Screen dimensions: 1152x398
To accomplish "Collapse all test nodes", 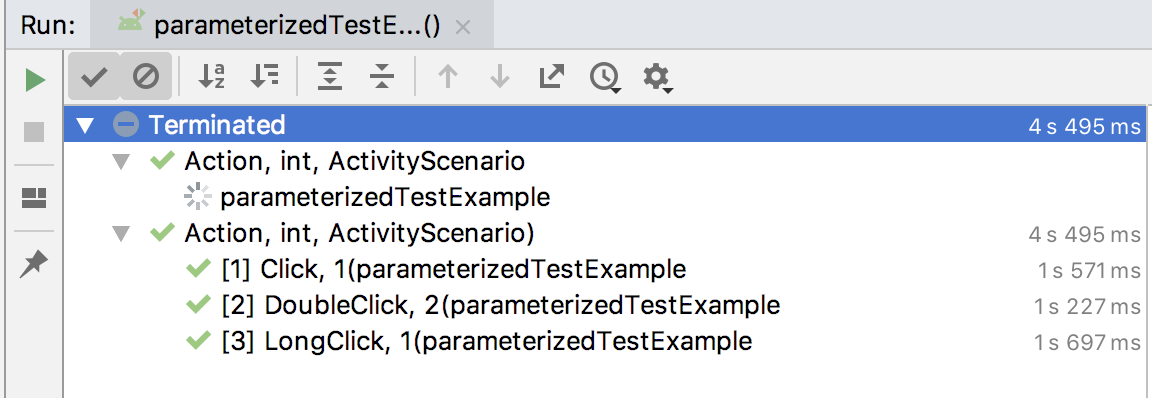I will point(382,76).
